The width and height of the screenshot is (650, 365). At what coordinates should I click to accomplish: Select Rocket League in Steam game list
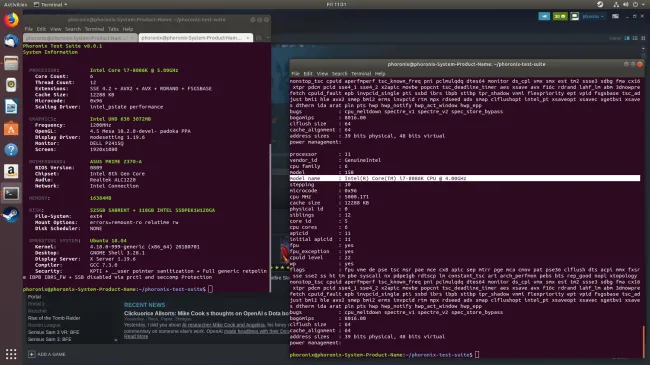click(44, 325)
